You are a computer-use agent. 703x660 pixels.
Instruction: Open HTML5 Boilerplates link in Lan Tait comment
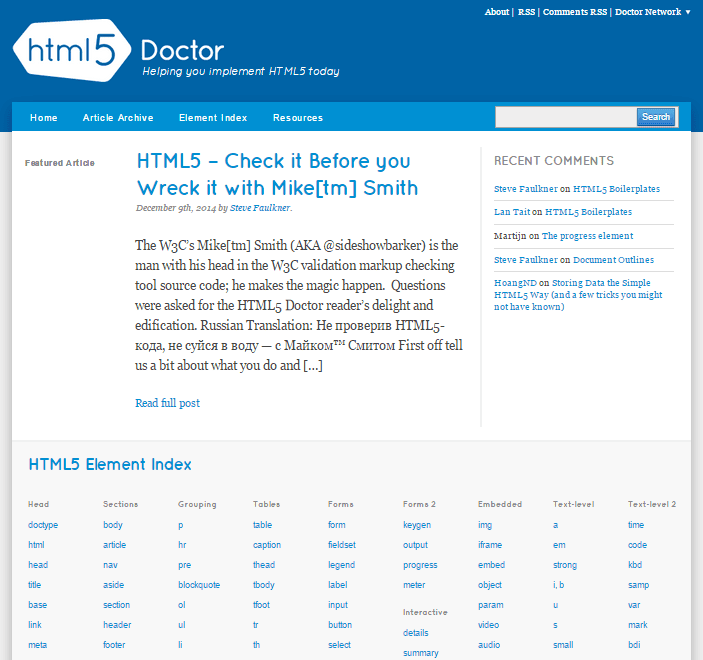click(x=588, y=212)
